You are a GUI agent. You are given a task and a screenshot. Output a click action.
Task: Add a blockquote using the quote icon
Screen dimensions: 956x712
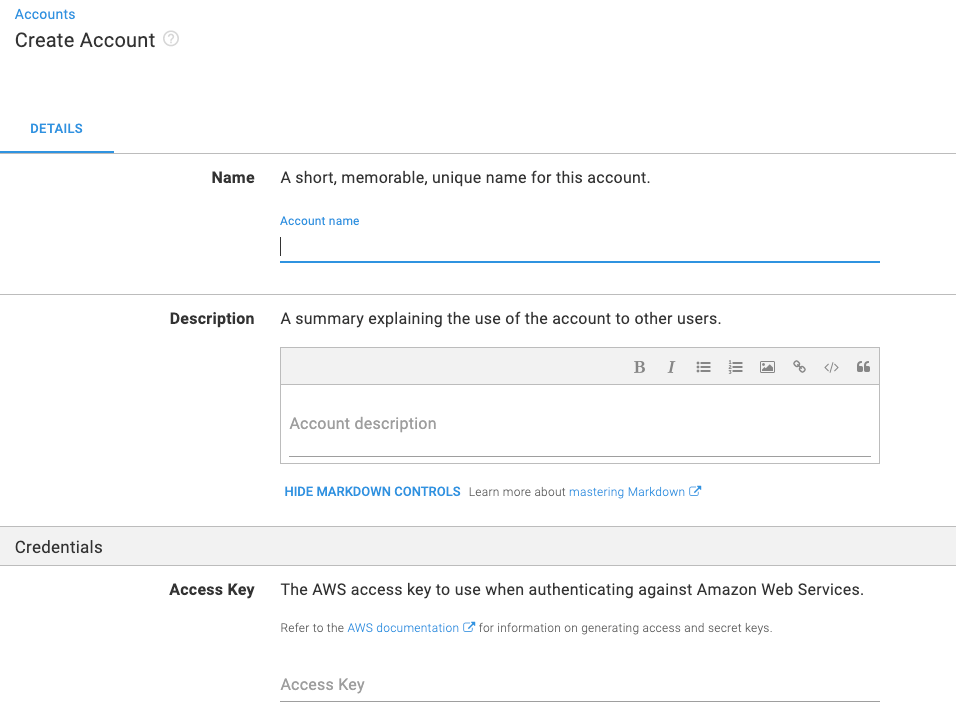(x=863, y=367)
